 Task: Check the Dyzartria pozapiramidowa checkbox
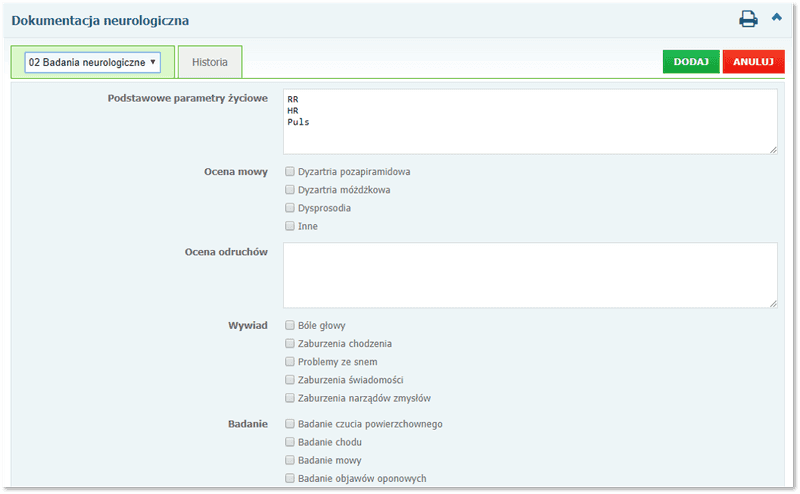pyautogui.click(x=290, y=172)
